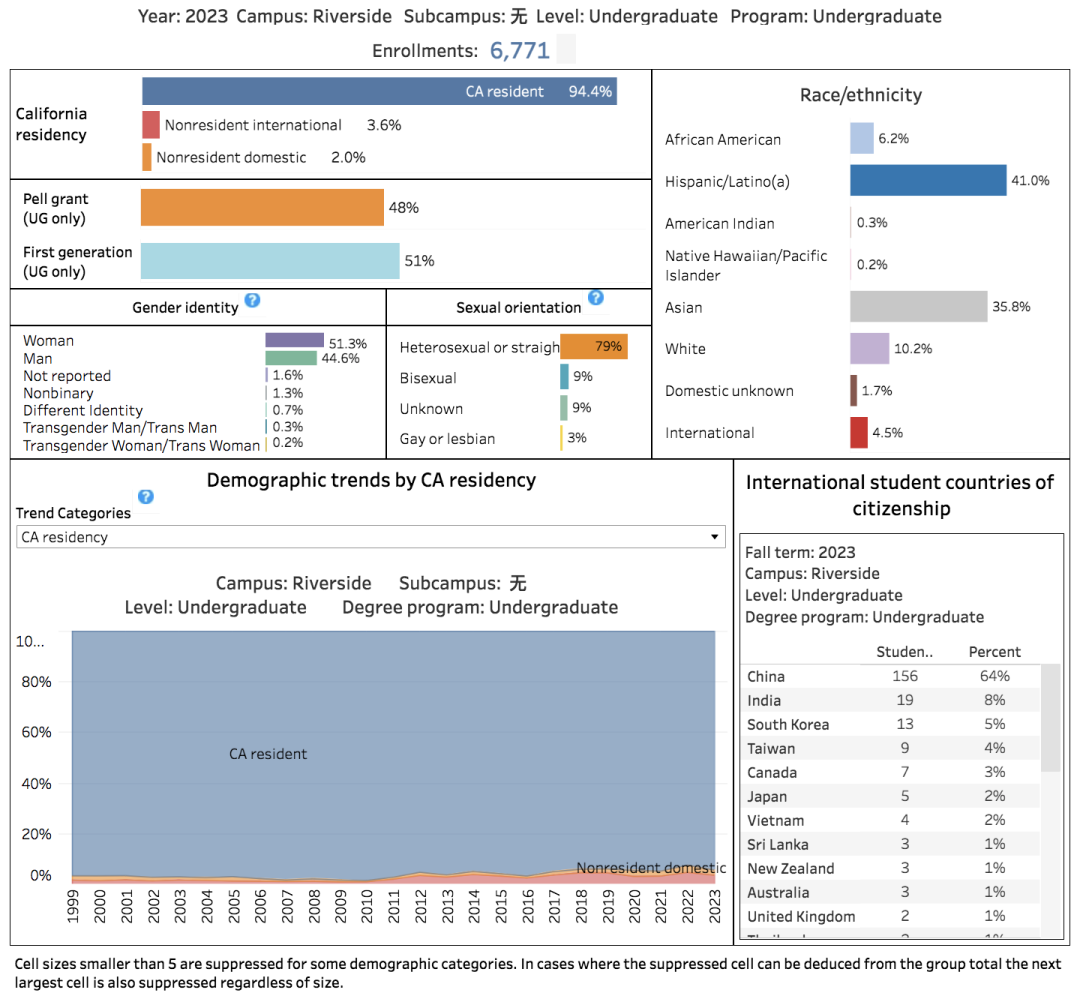Click the 'Demographic trends by CA residency' title

(371, 480)
